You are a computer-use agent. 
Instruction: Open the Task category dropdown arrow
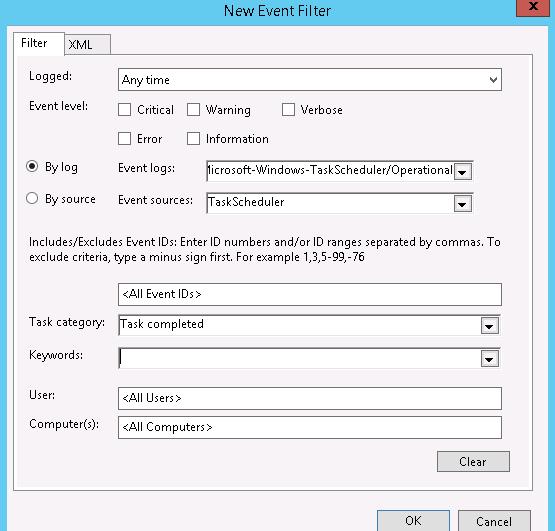[x=490, y=326]
